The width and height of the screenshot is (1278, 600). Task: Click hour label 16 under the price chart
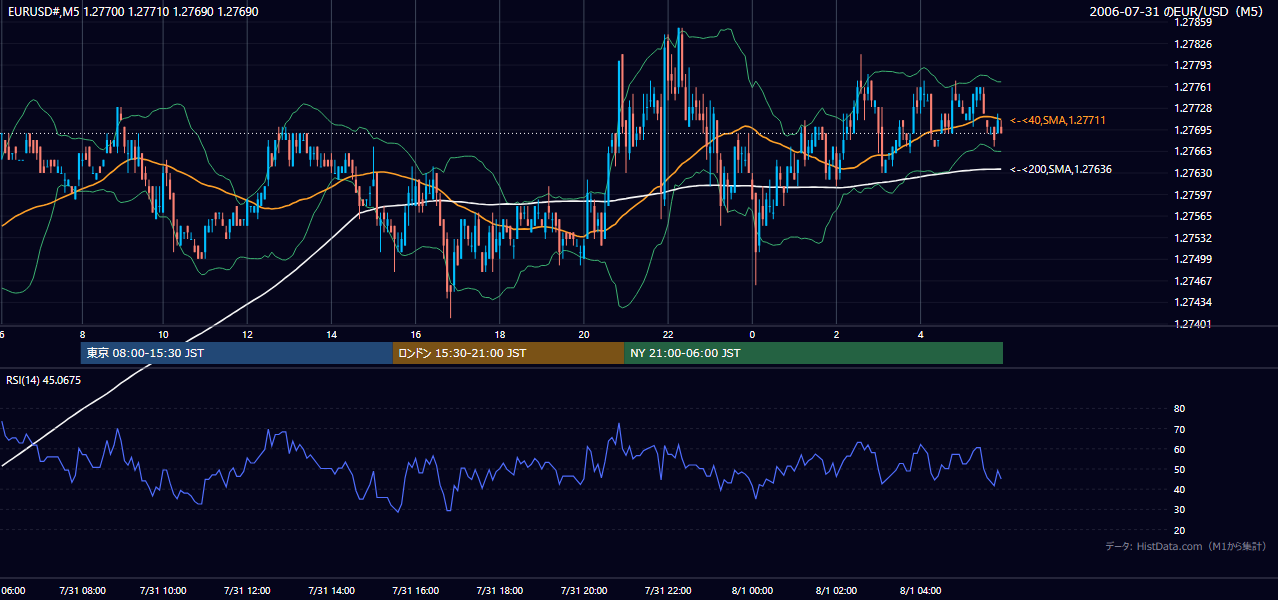[416, 335]
